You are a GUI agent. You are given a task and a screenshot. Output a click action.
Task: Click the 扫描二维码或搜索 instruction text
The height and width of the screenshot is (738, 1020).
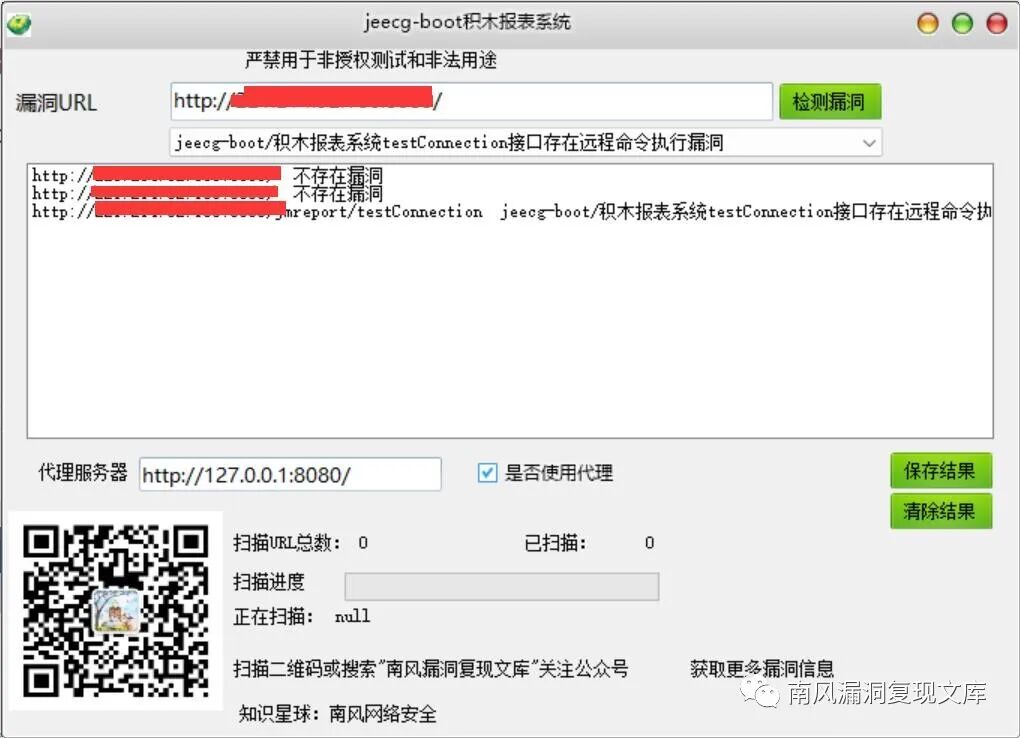coord(431,668)
